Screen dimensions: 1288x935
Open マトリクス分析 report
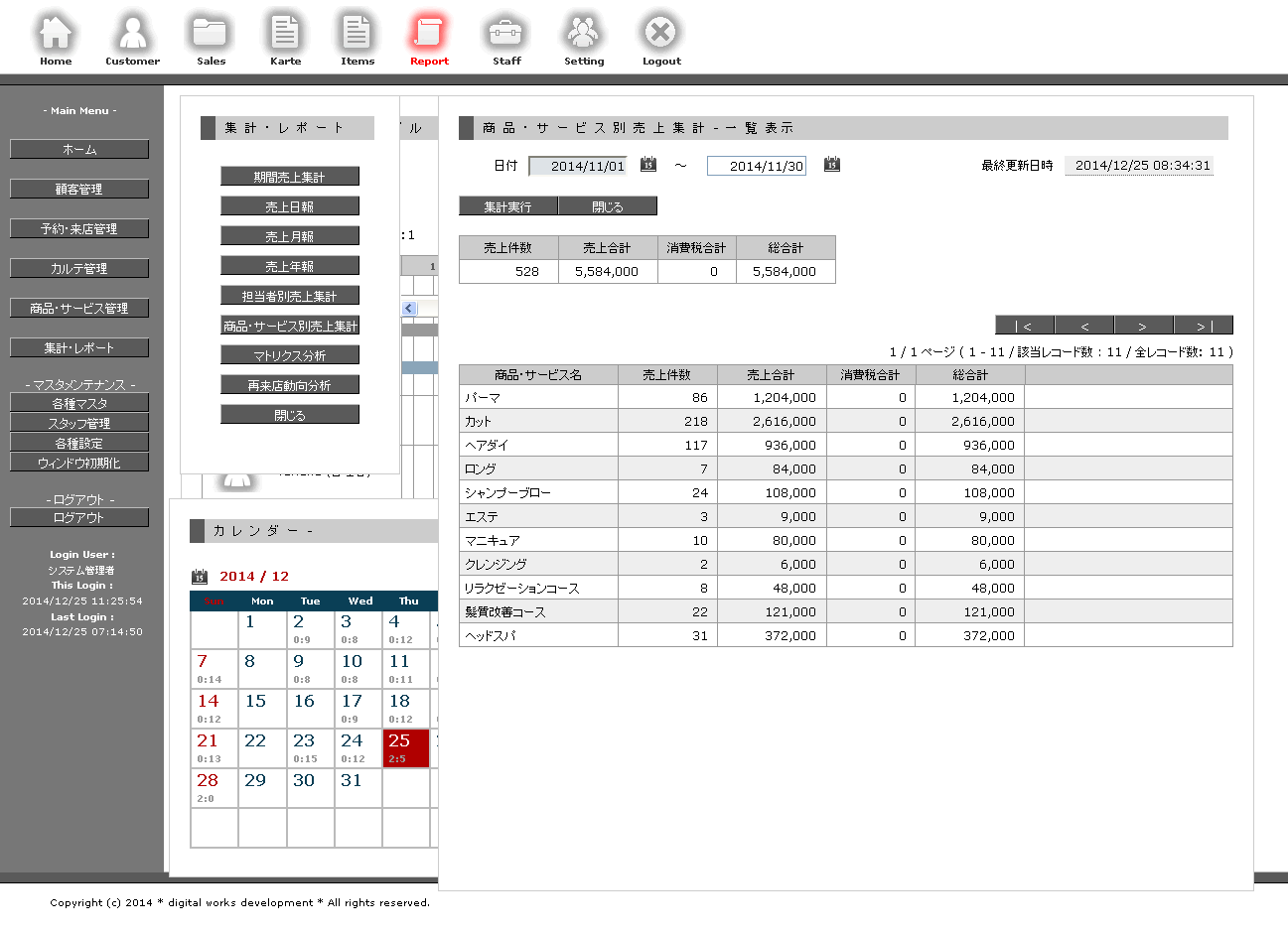pyautogui.click(x=290, y=355)
